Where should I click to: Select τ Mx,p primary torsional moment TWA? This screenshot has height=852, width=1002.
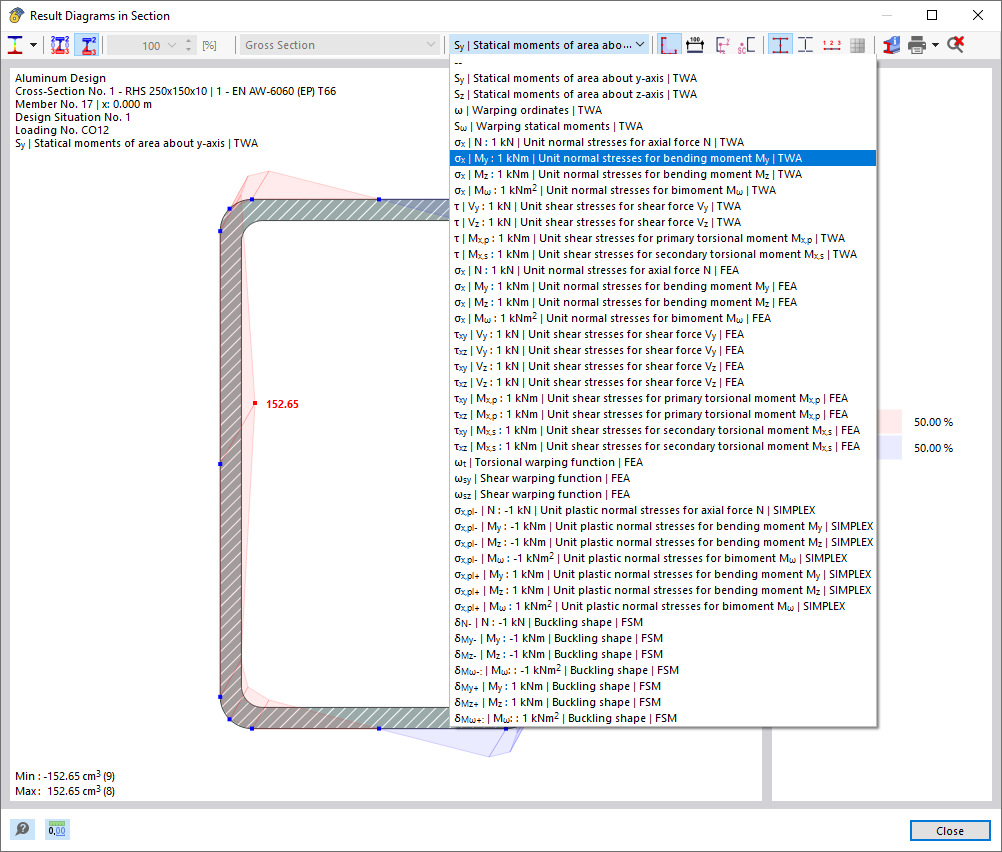663,238
